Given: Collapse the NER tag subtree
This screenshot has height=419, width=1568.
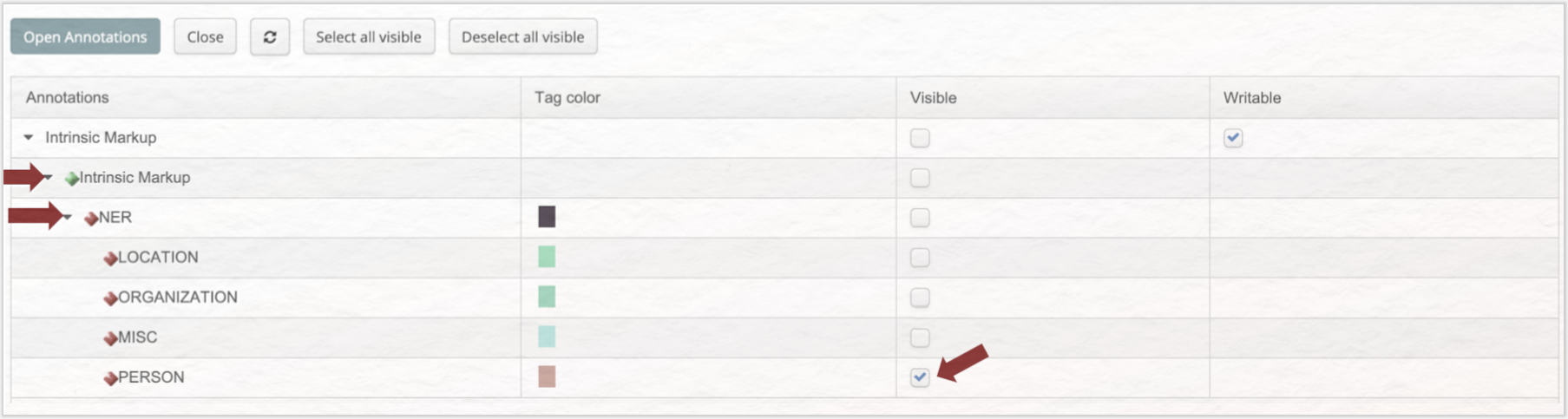Looking at the screenshot, I should (68, 217).
